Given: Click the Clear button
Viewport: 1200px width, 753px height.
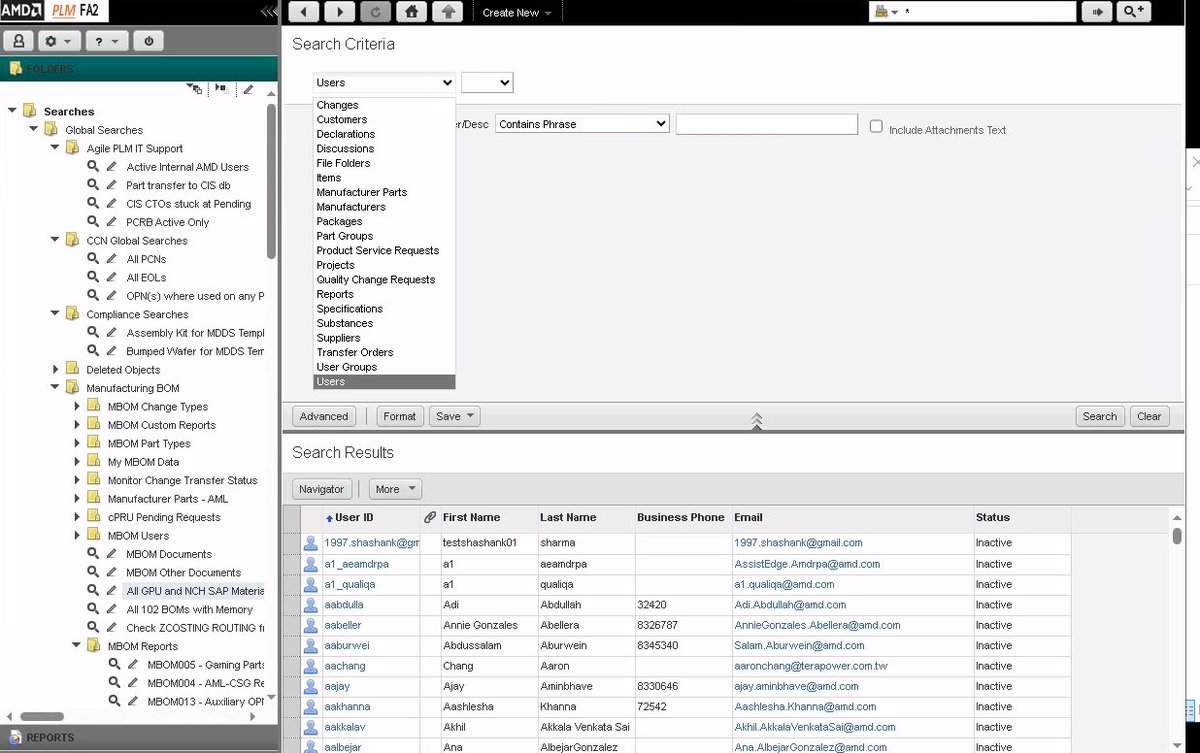Looking at the screenshot, I should [1149, 416].
